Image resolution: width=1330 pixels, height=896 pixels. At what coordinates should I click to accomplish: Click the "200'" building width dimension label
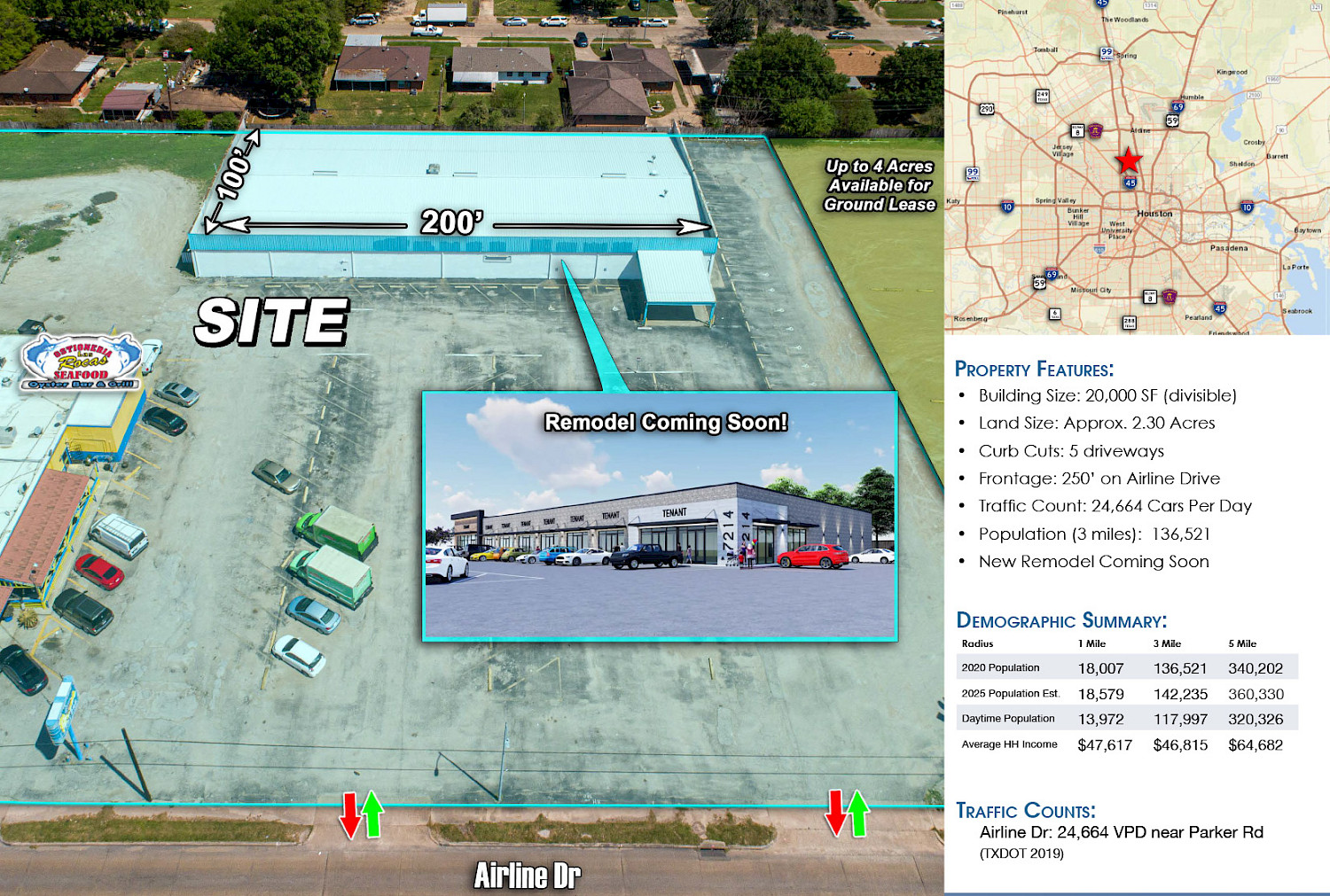click(x=451, y=222)
